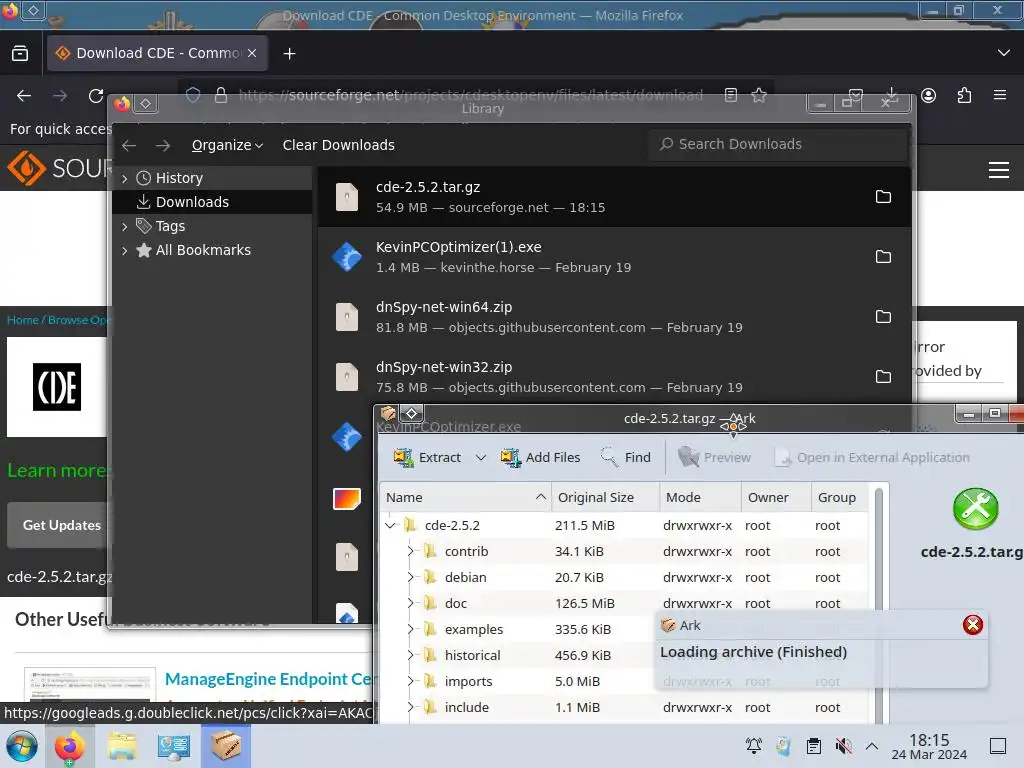The height and width of the screenshot is (768, 1024).
Task: Expand All Bookmarks in Library sidebar
Action: [x=125, y=250]
